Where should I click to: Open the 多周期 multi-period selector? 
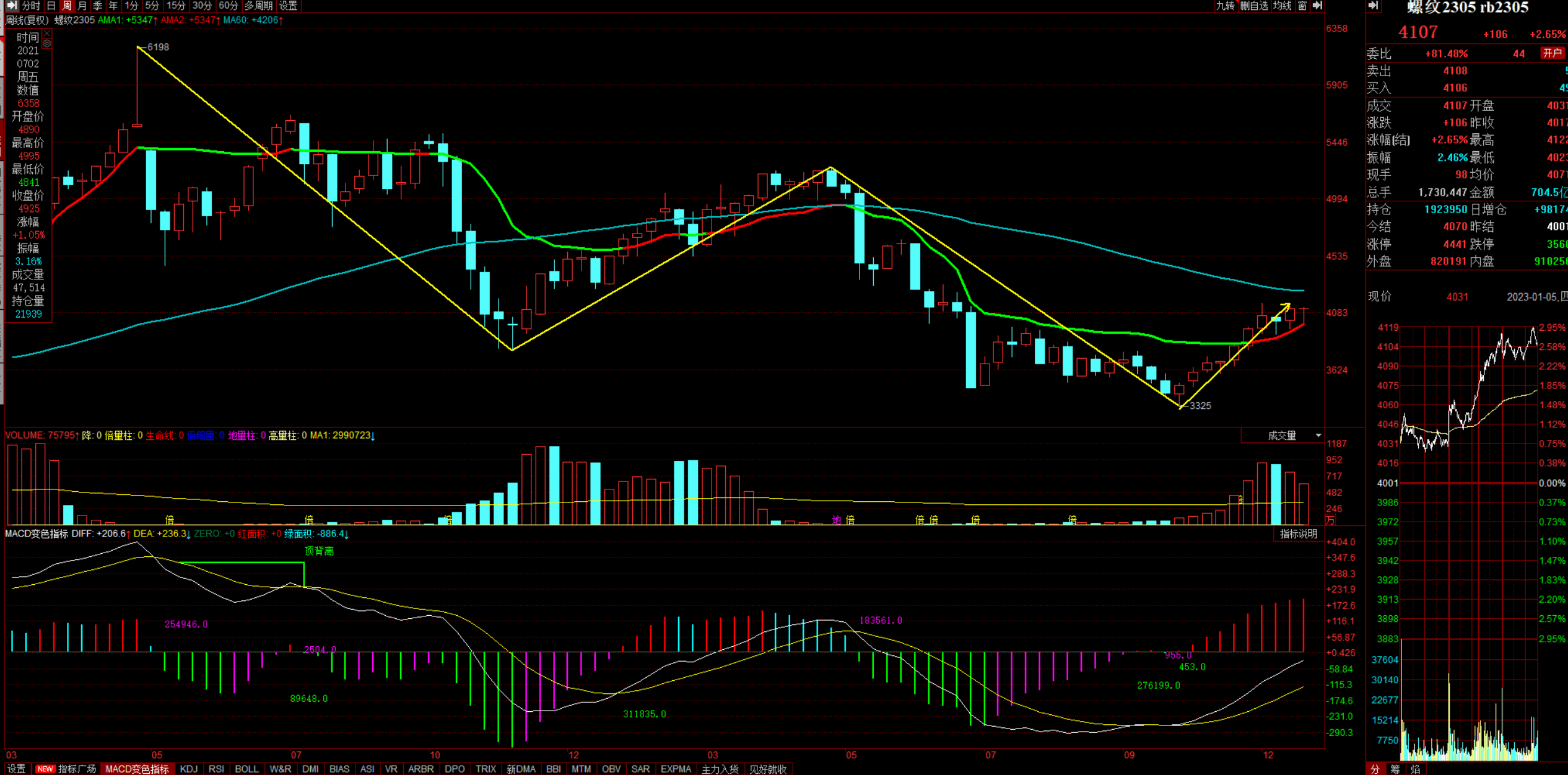258,6
